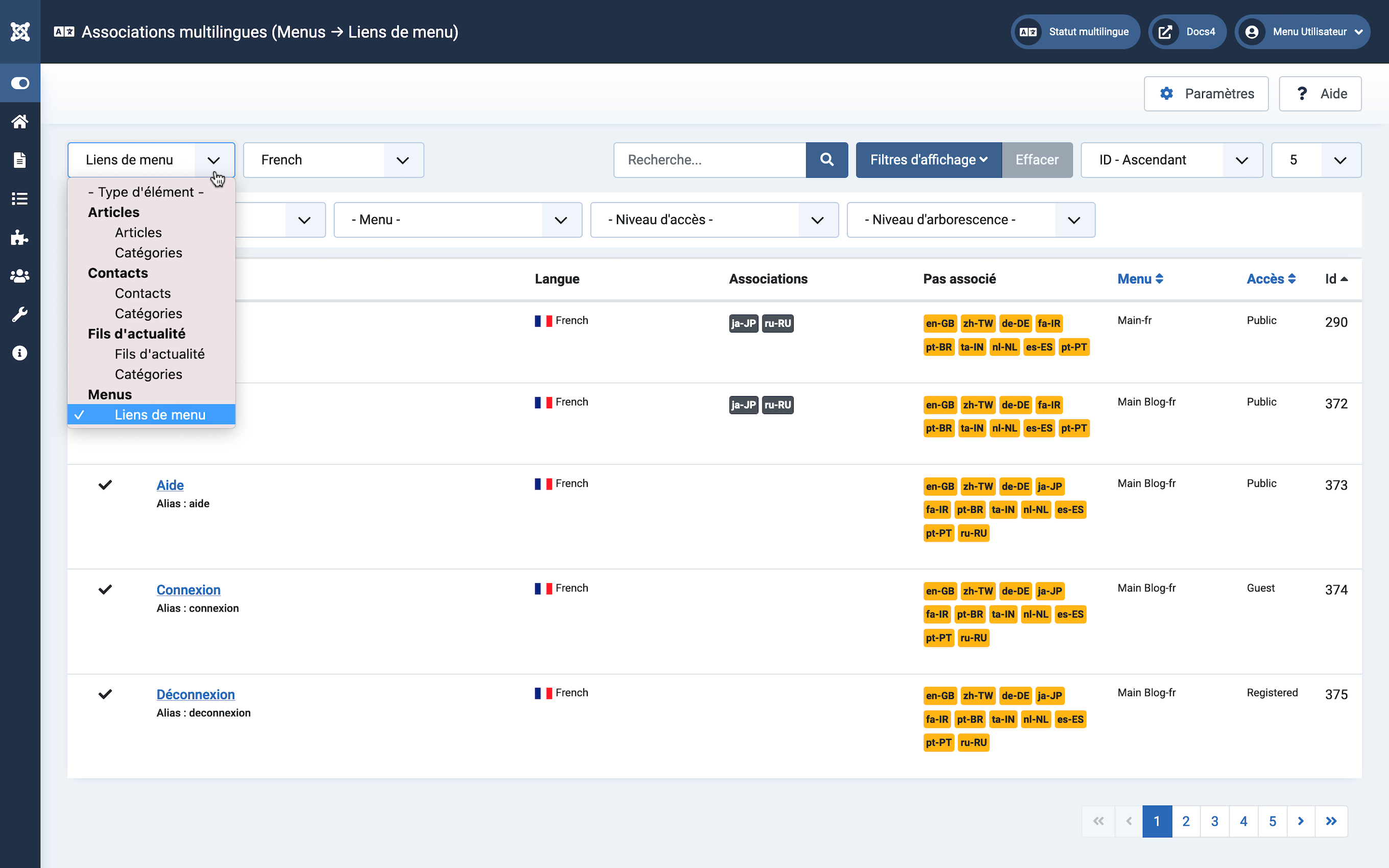Go to pagination page 5
This screenshot has width=1389, height=868.
[1273, 821]
